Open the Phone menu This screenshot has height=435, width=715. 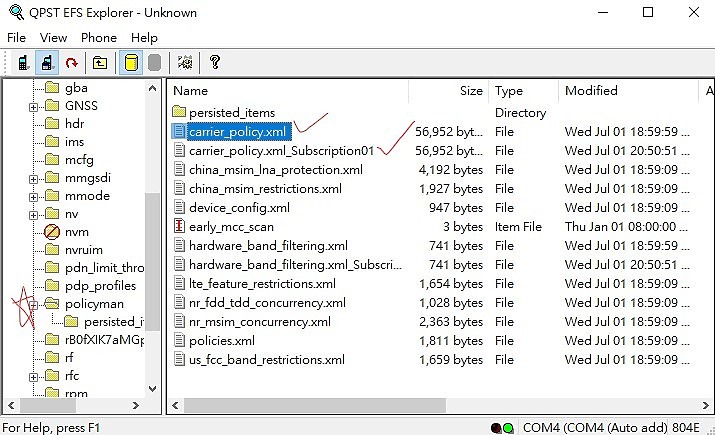point(98,38)
